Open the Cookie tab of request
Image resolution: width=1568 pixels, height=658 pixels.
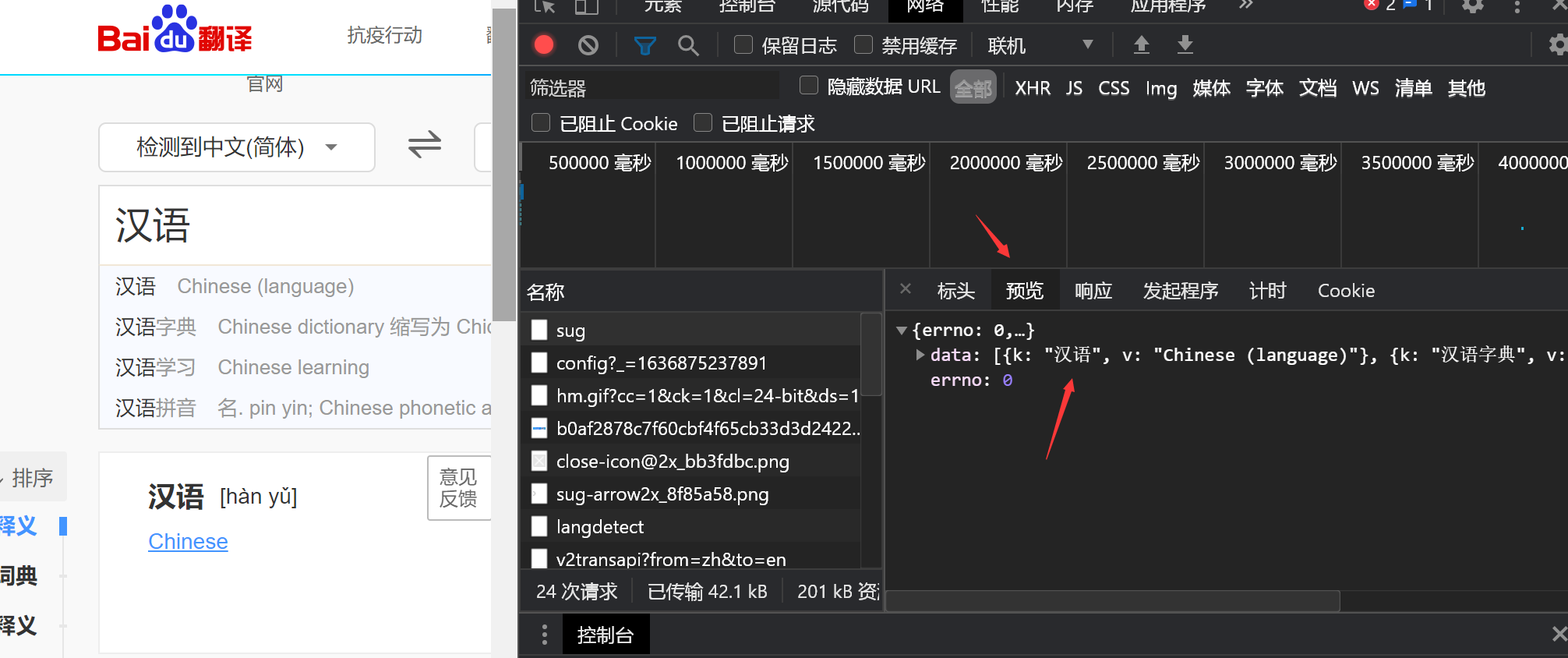(x=1346, y=291)
